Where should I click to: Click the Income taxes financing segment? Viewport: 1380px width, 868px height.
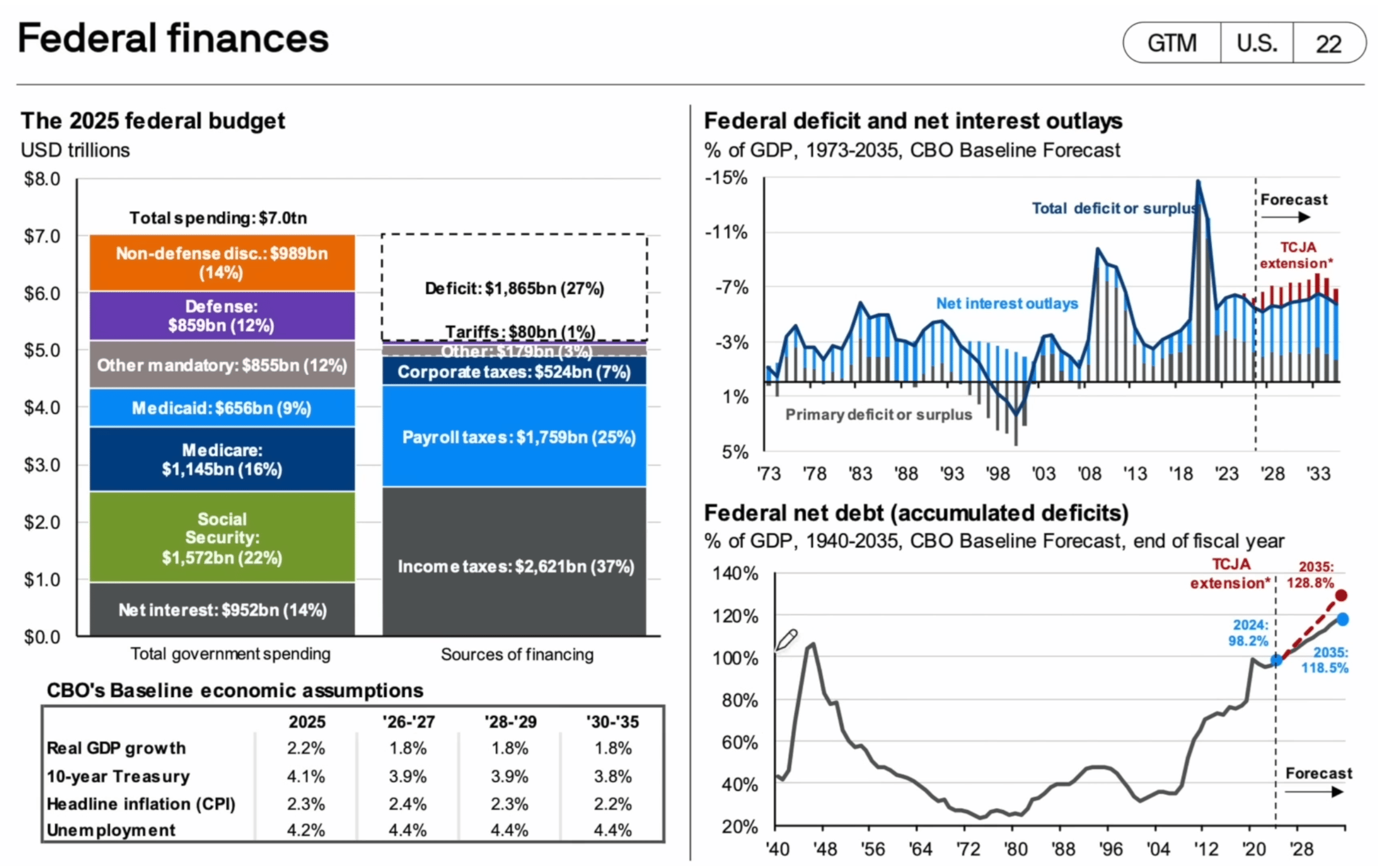[x=515, y=566]
